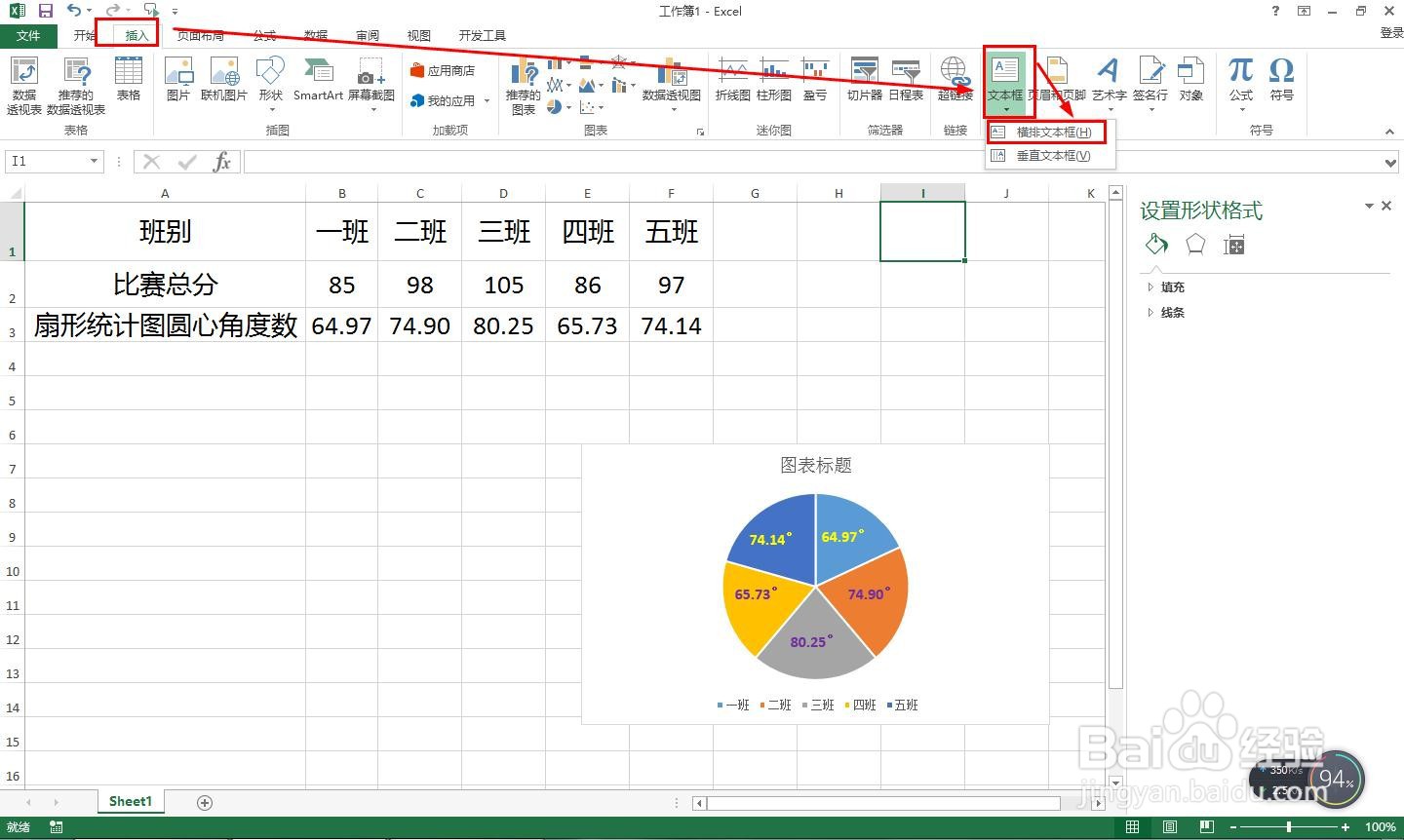This screenshot has width=1404, height=840.
Task: Click the insert function fx button
Action: pos(222,161)
